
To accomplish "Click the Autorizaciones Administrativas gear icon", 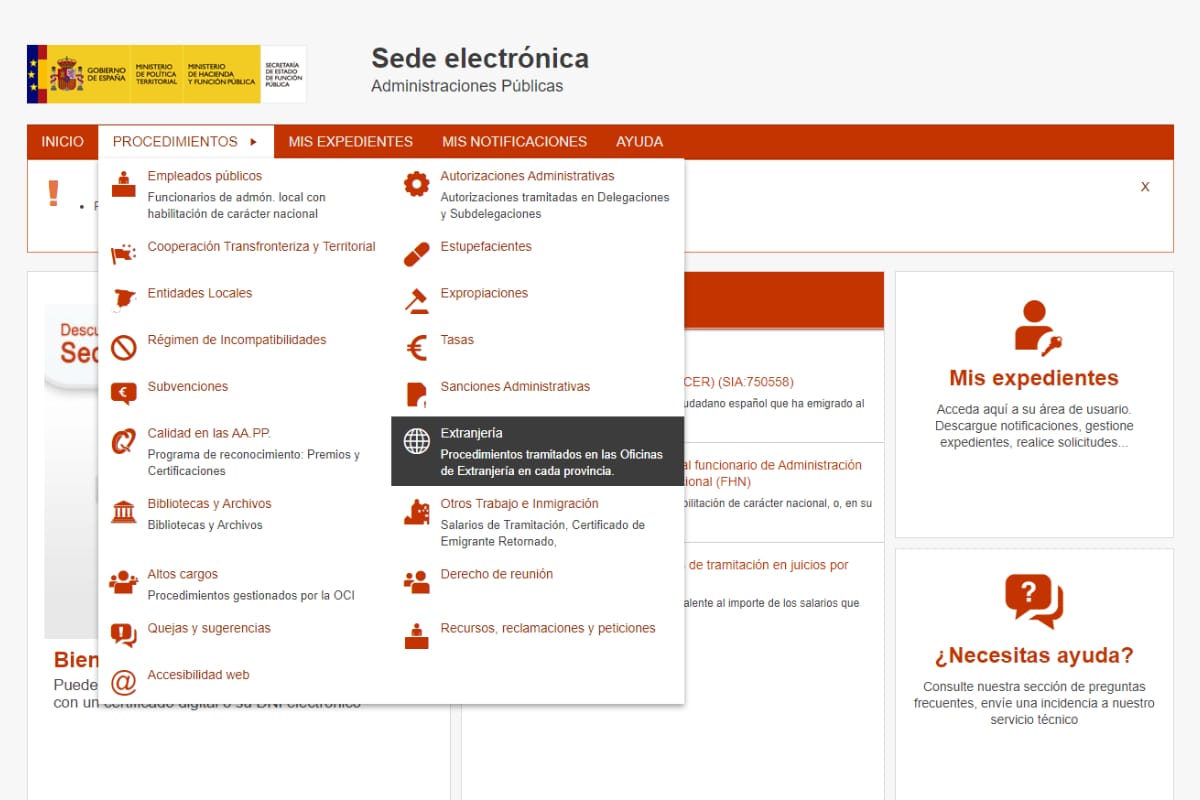I will (416, 184).
